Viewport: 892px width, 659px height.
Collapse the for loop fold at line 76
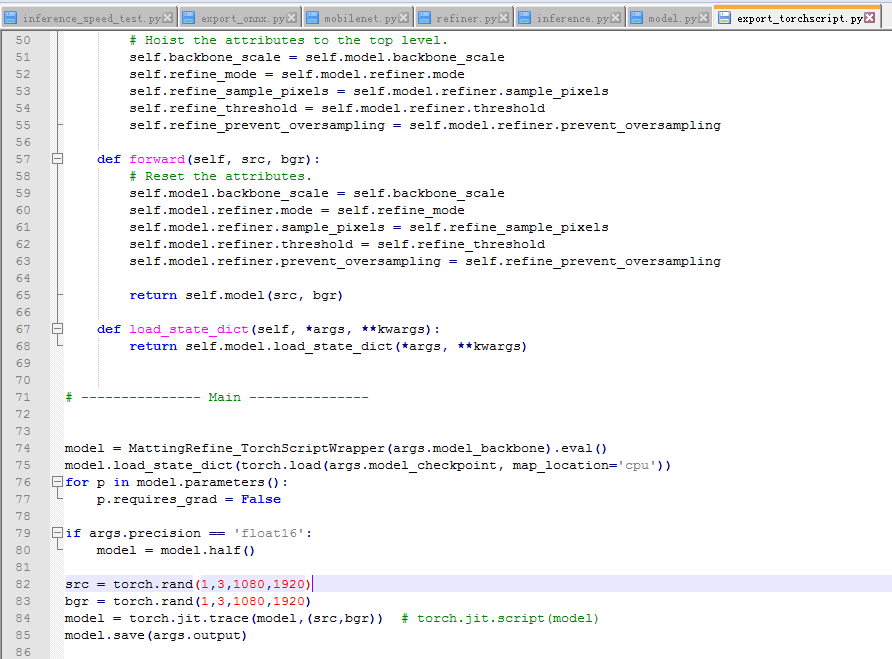(x=57, y=482)
